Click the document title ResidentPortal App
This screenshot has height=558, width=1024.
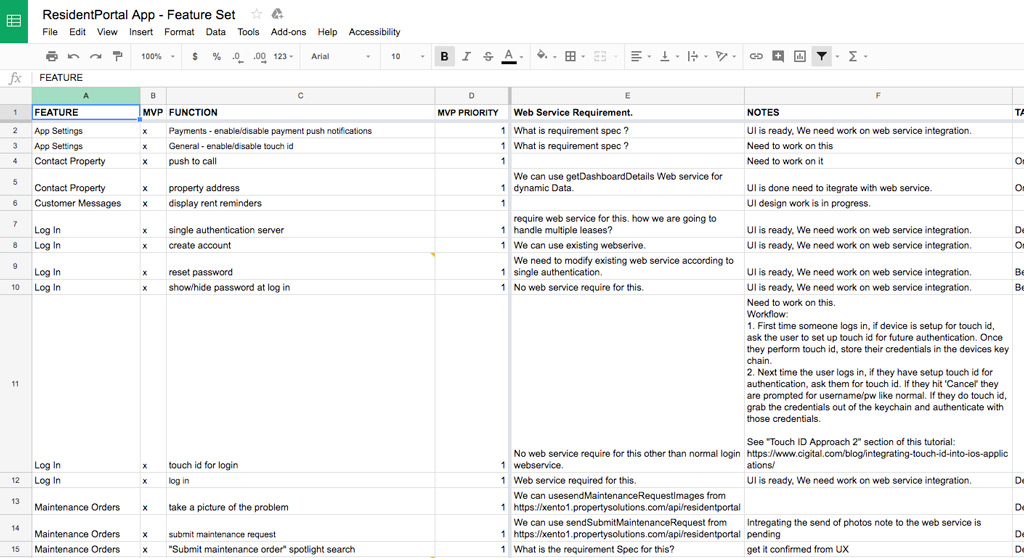[x=138, y=14]
